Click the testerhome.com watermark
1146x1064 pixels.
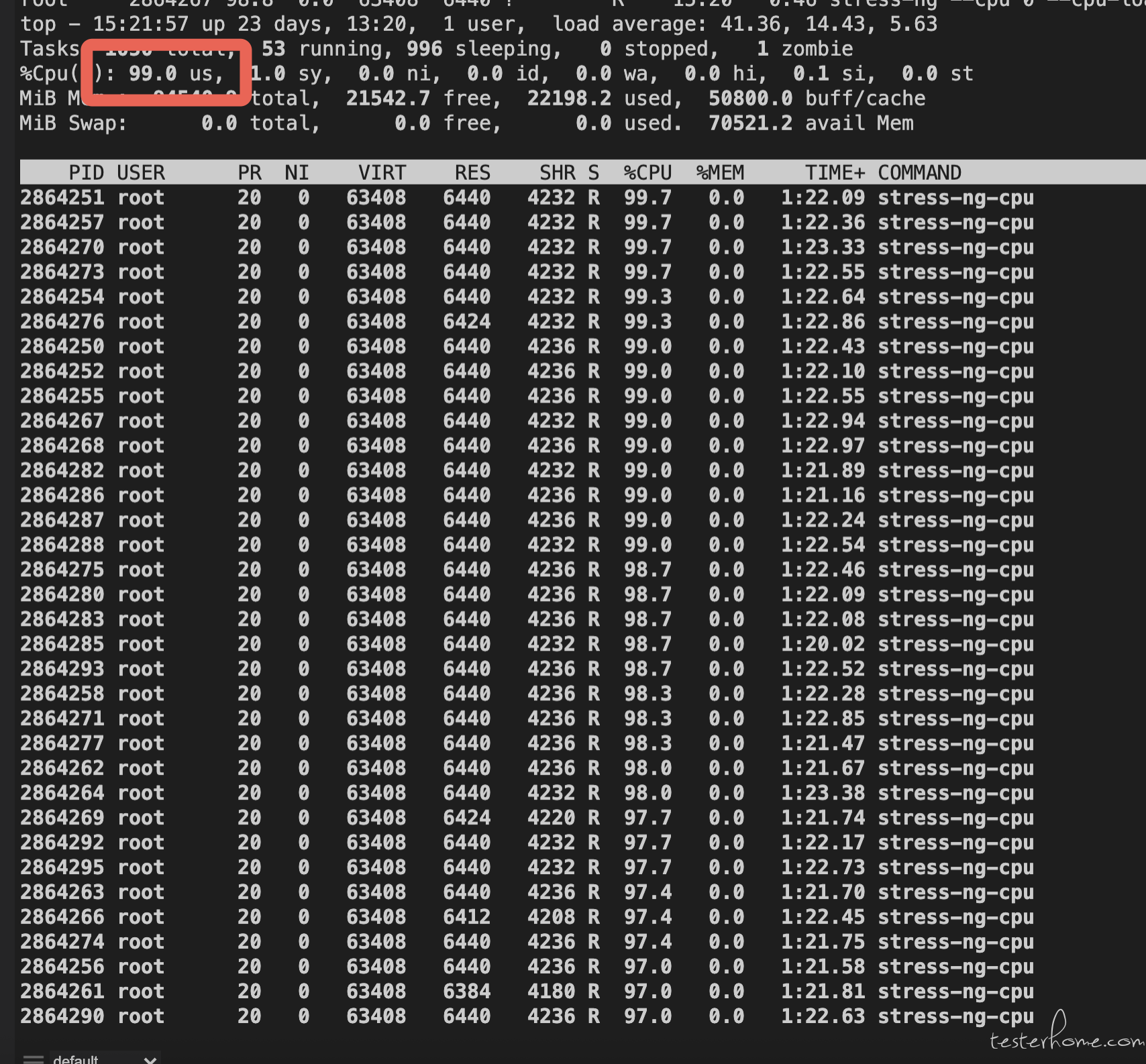point(1067,1039)
